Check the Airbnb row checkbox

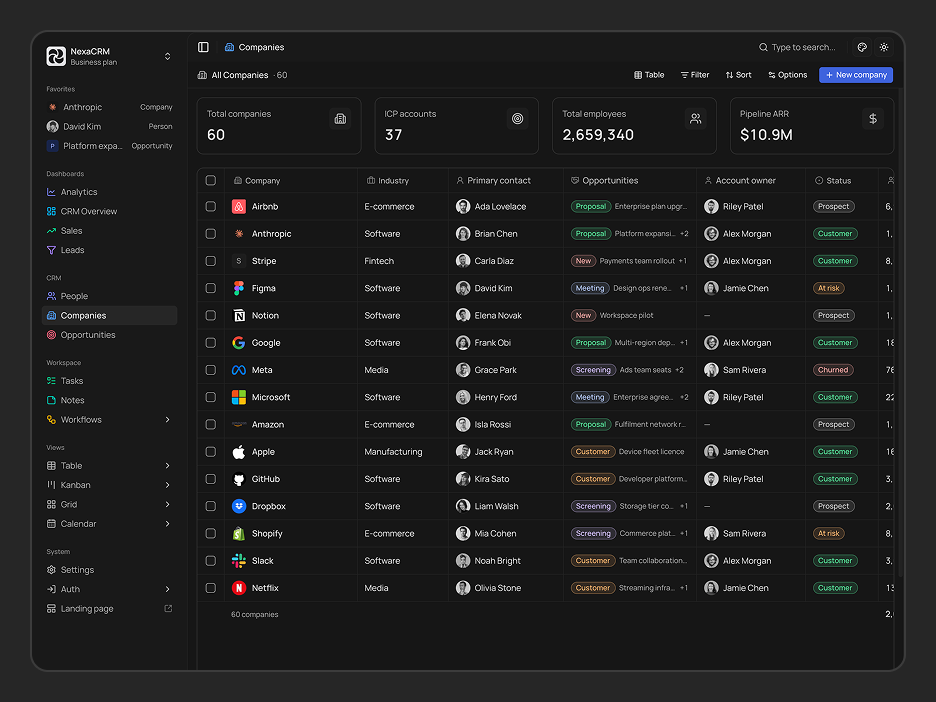pos(211,207)
